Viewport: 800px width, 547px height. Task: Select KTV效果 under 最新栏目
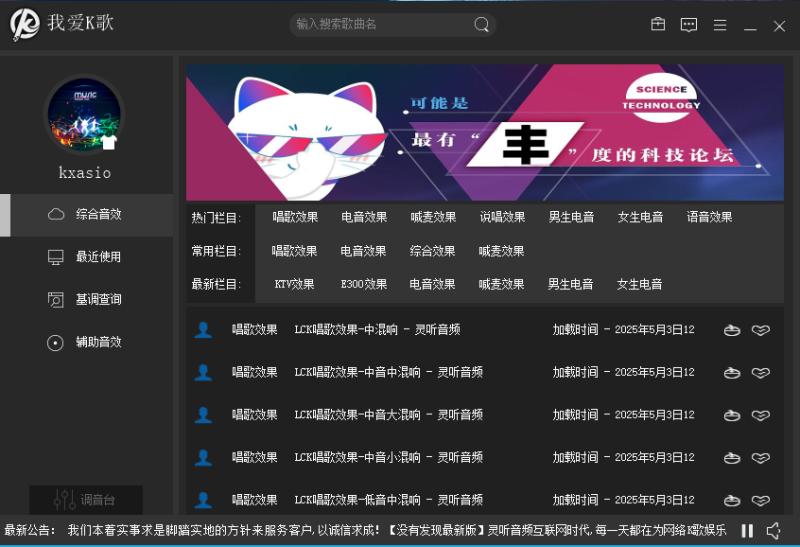pos(294,284)
